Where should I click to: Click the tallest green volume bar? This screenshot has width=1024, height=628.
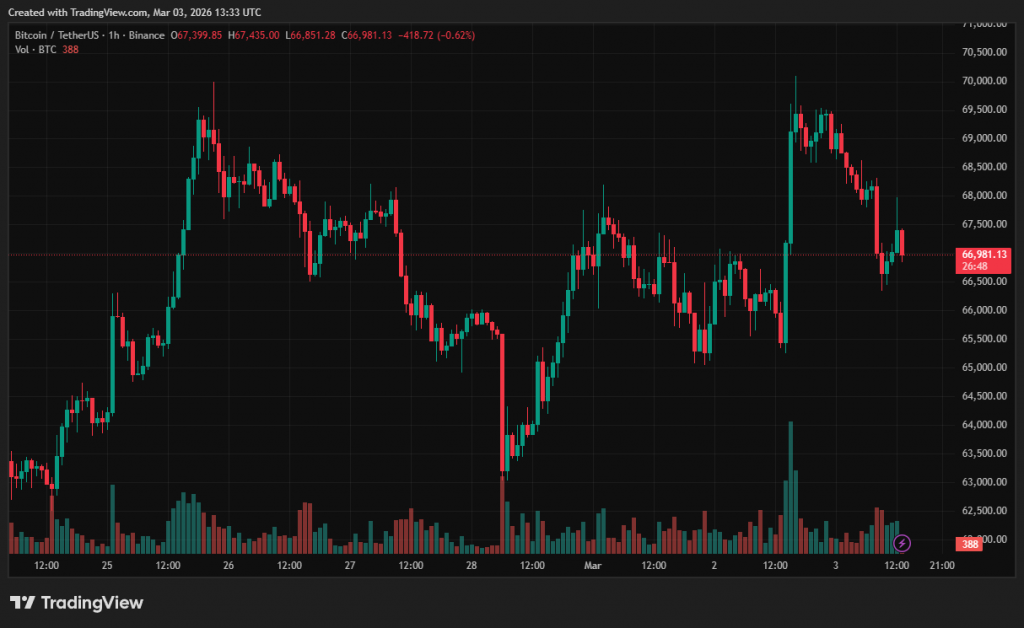pos(791,487)
